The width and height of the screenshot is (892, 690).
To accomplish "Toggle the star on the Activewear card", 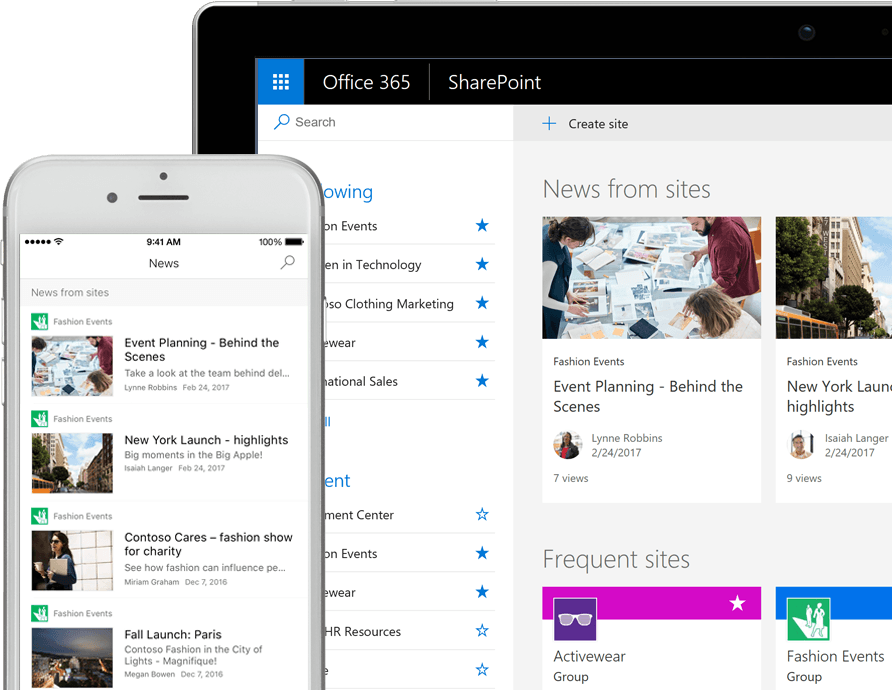I will [x=737, y=603].
